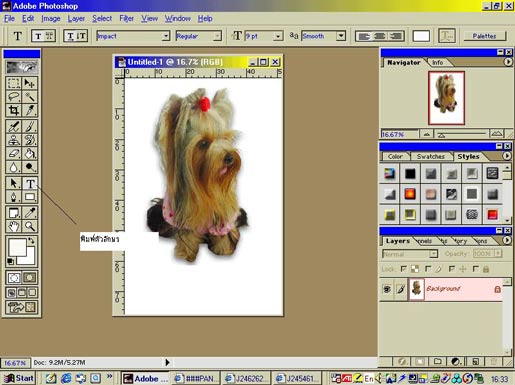Hide the Background layer eye icon
Screen dimensions: 515x385
point(387,289)
